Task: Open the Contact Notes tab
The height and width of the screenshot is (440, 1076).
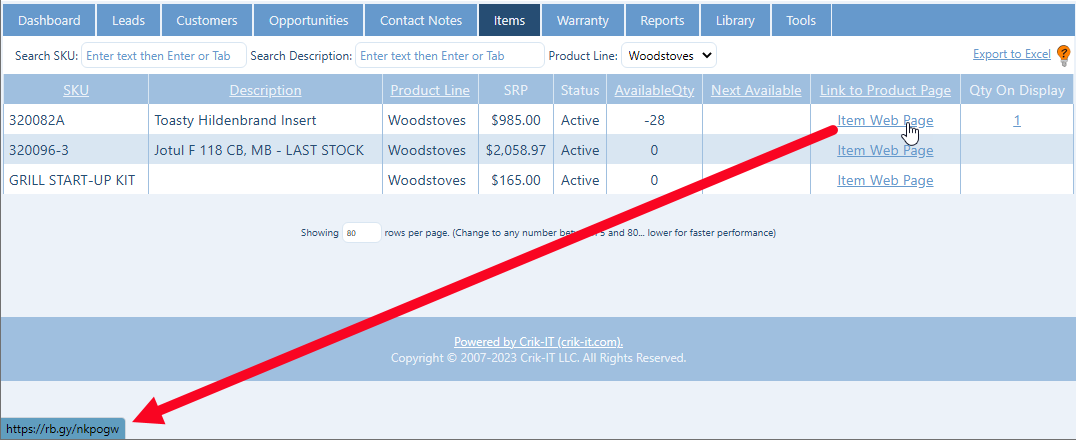Action: click(421, 20)
